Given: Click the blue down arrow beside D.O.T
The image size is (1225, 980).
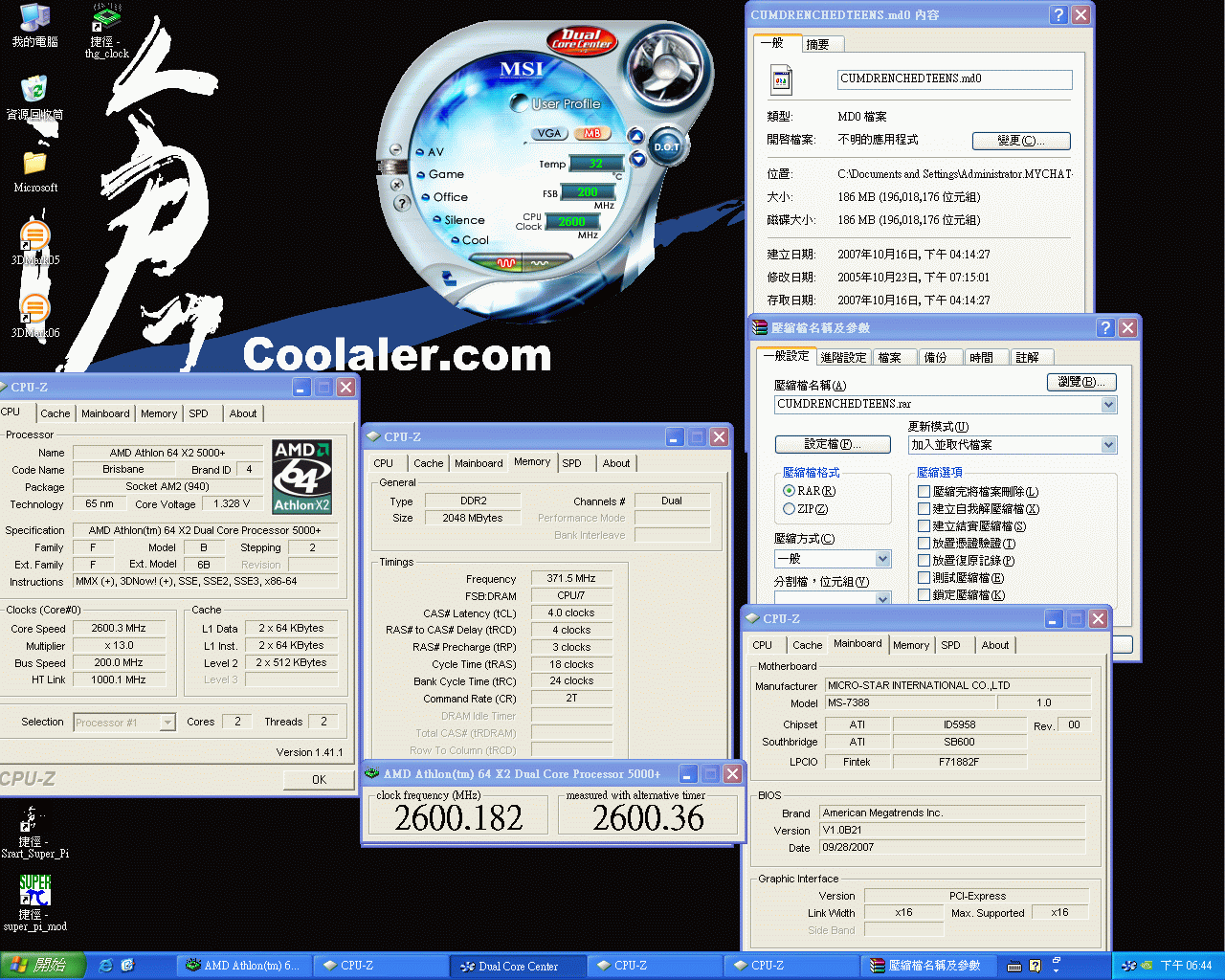Looking at the screenshot, I should pos(637,159).
